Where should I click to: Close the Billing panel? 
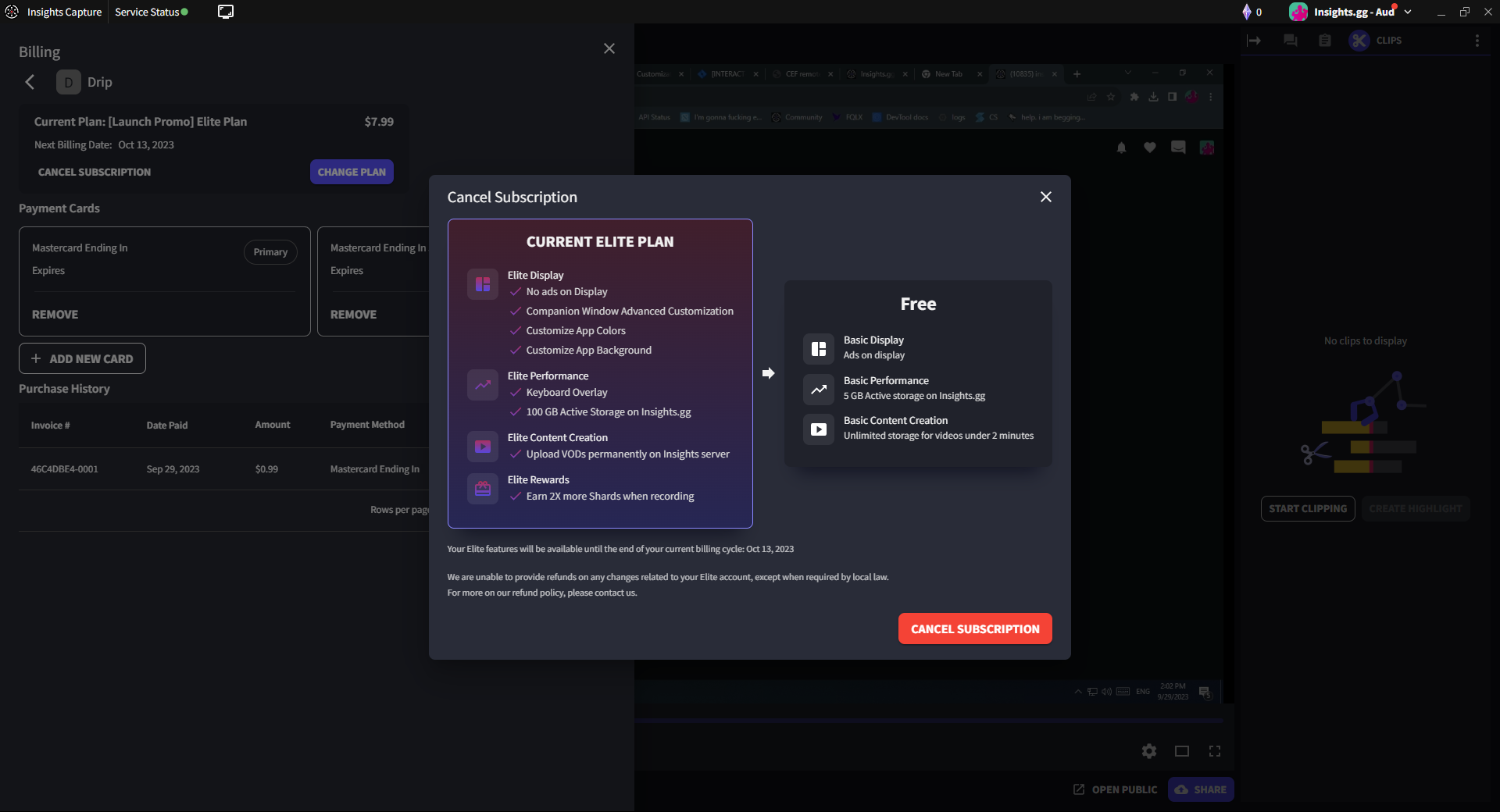pos(609,48)
